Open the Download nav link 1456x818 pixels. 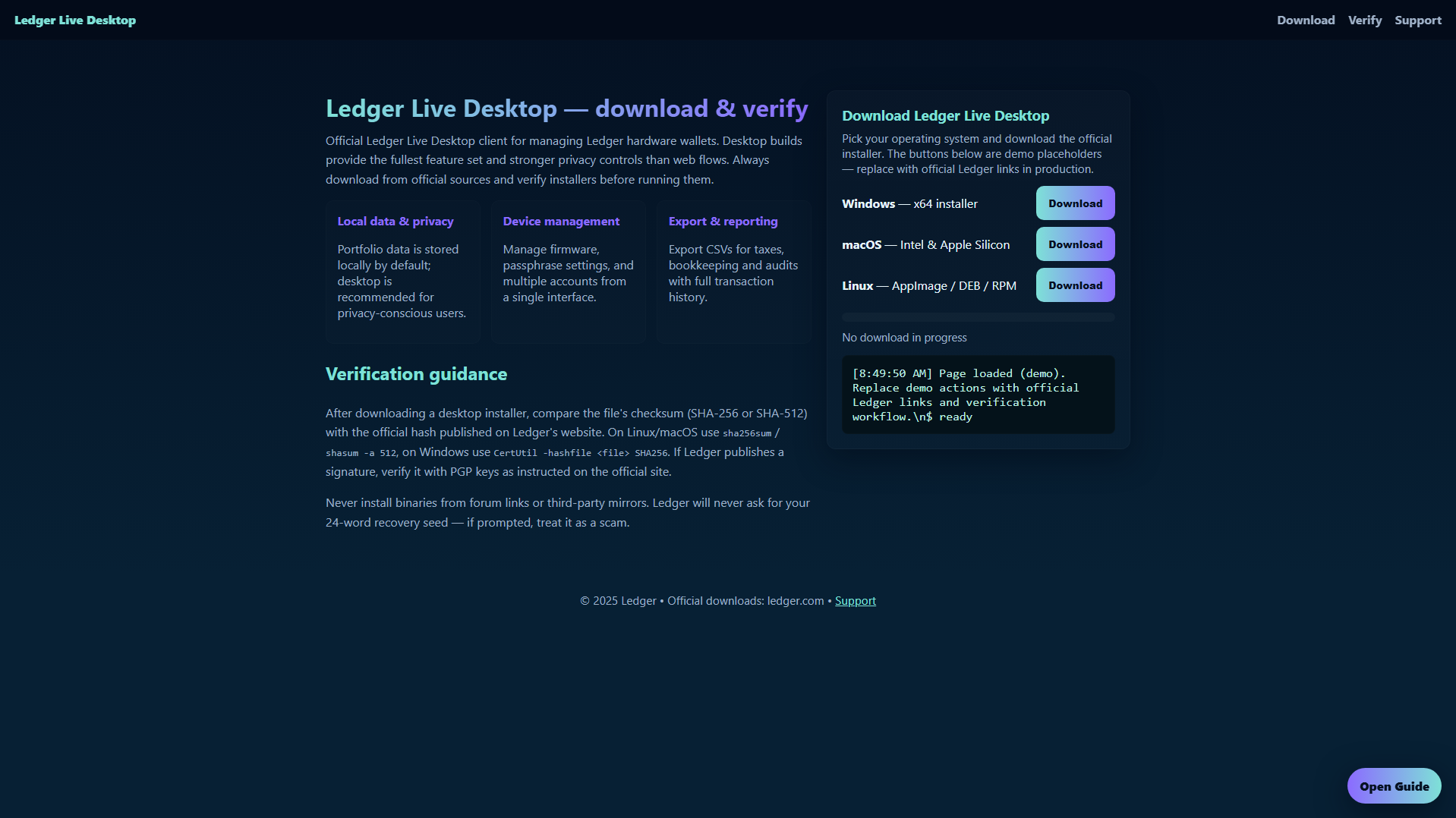[x=1306, y=20]
